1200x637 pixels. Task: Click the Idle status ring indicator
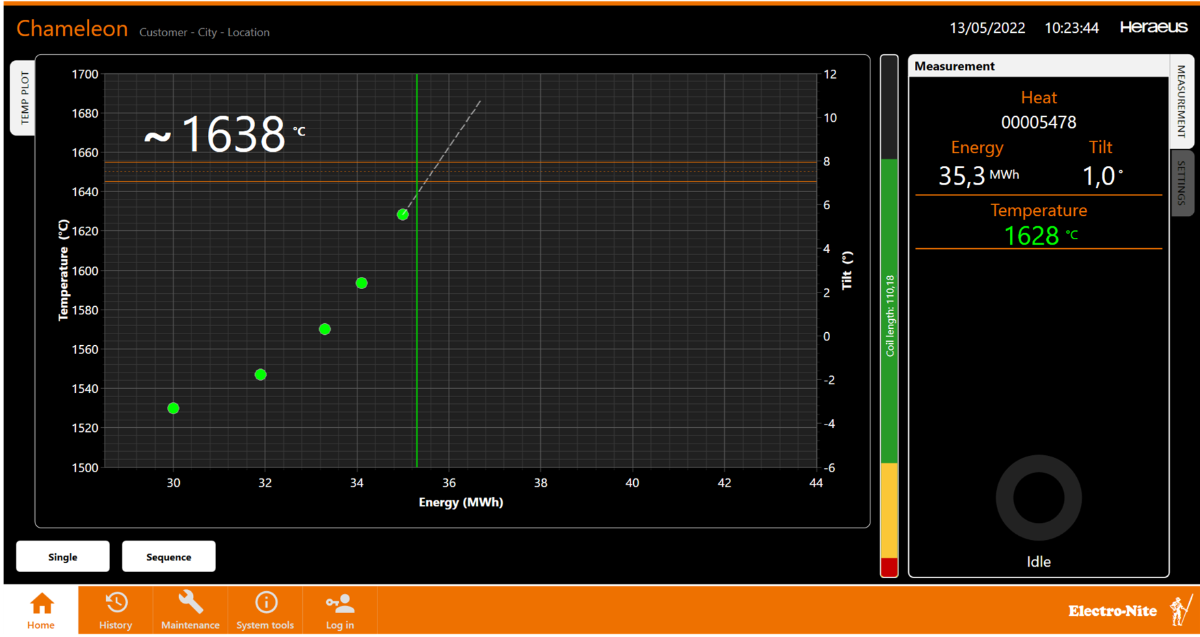[1038, 497]
